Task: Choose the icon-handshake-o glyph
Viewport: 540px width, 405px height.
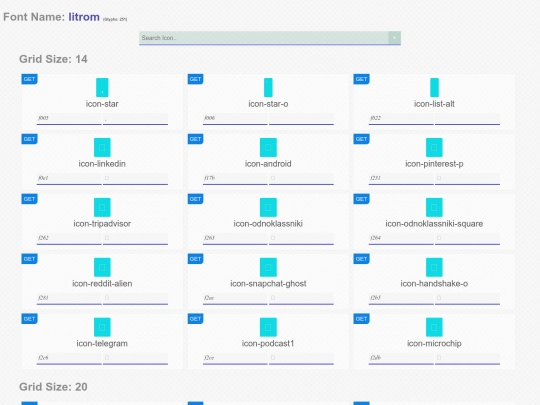Action: [x=434, y=267]
